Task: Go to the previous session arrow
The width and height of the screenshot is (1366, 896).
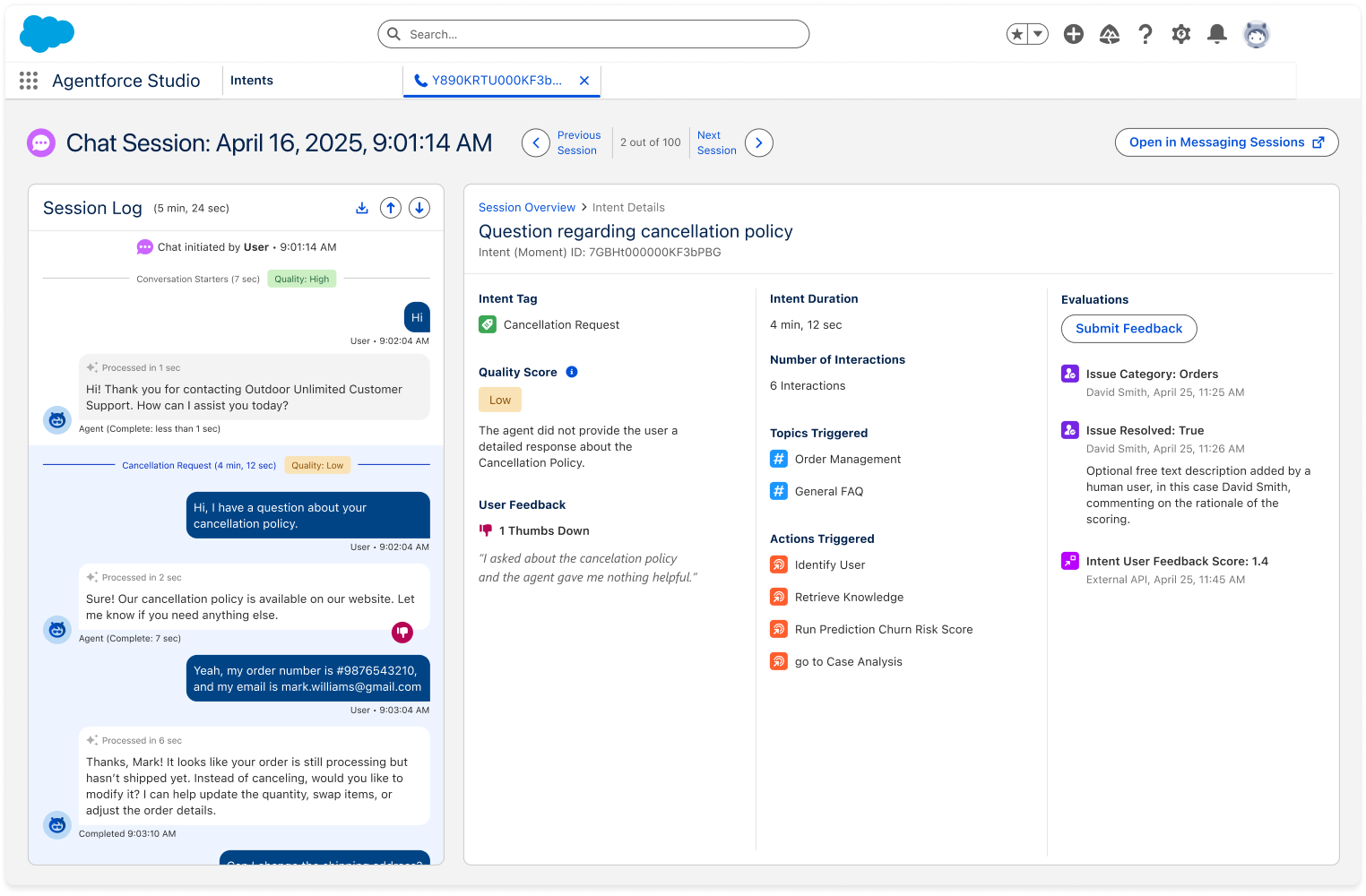Action: click(x=536, y=142)
